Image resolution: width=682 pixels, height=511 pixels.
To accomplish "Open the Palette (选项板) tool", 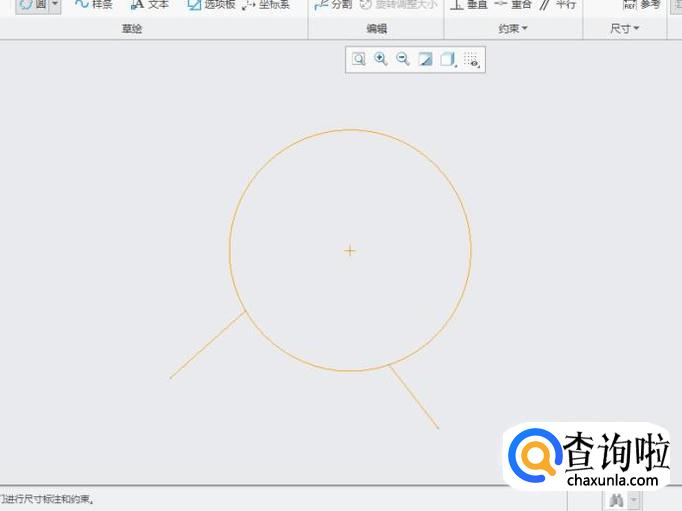I will click(x=211, y=5).
